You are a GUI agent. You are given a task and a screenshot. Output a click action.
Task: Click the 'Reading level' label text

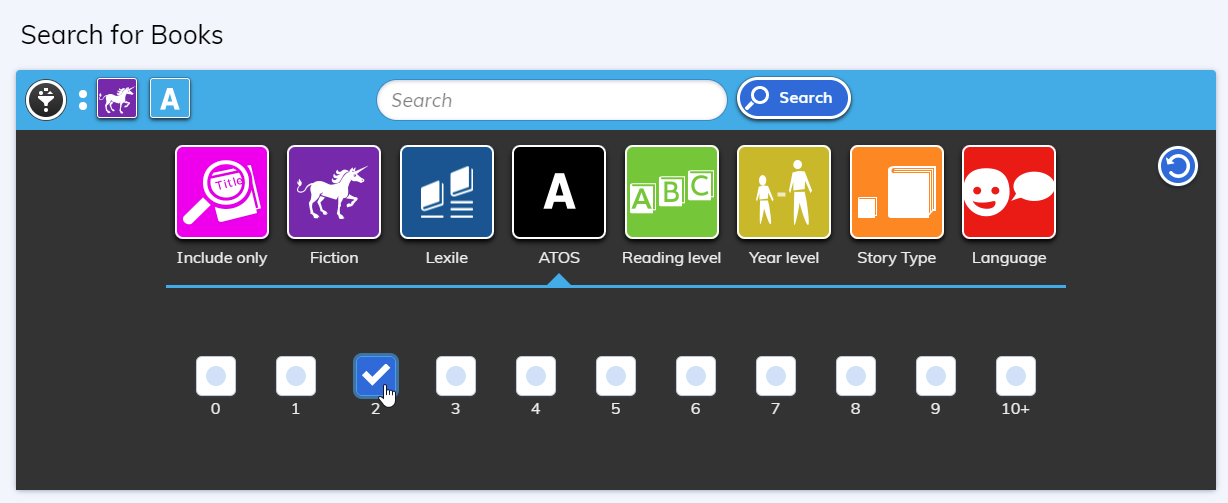(672, 258)
